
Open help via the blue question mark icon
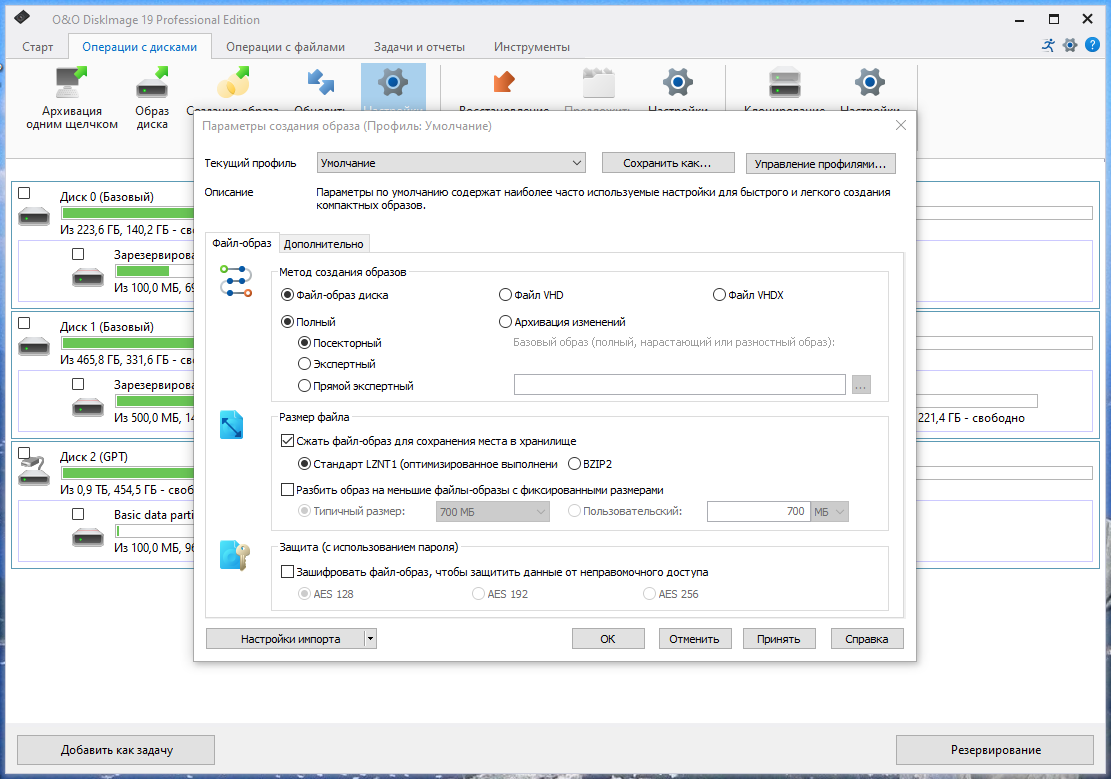[x=1093, y=45]
